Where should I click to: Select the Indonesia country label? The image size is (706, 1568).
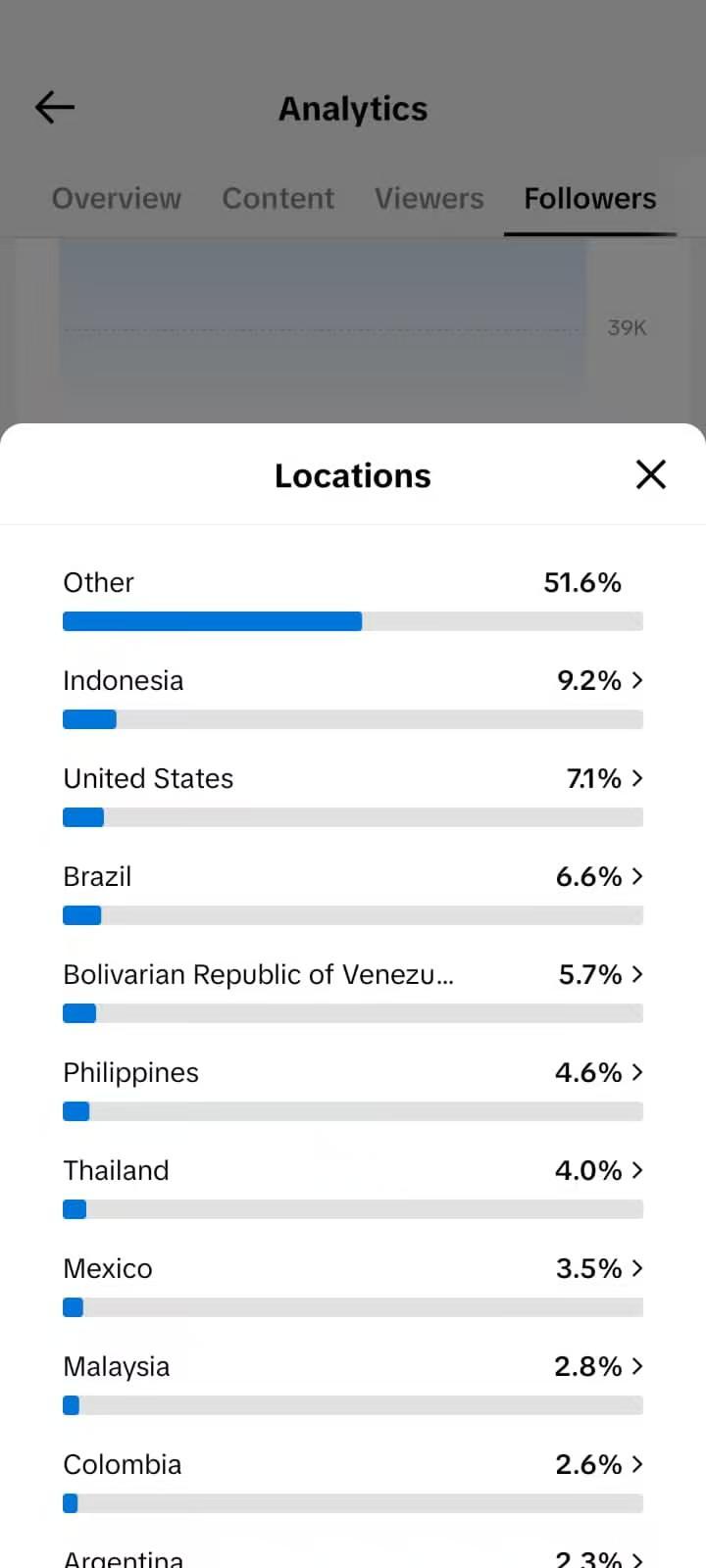(x=124, y=680)
